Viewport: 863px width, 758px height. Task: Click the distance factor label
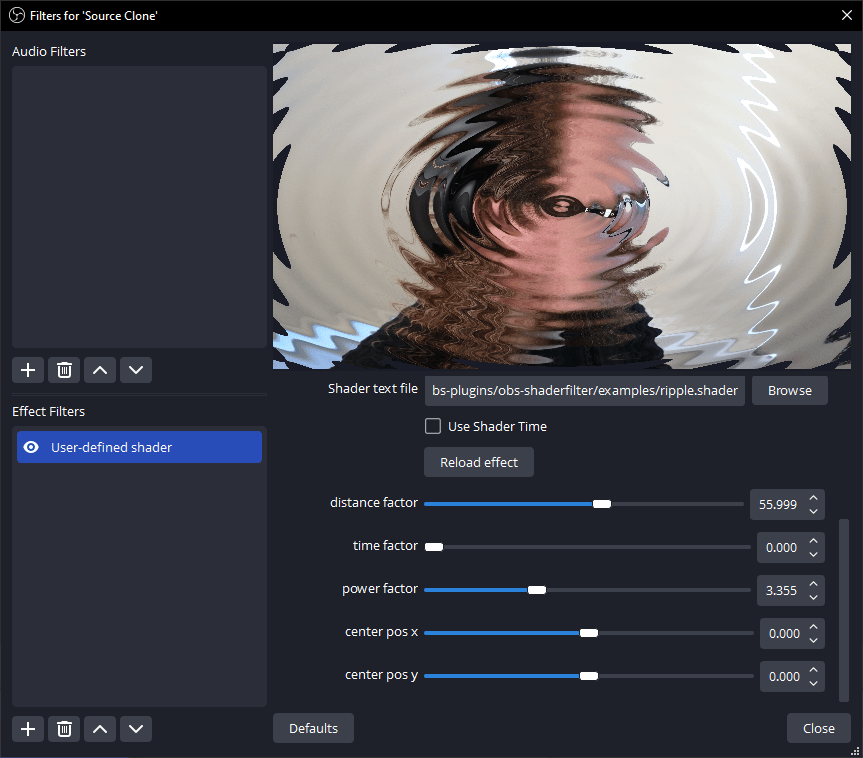pyautogui.click(x=374, y=503)
